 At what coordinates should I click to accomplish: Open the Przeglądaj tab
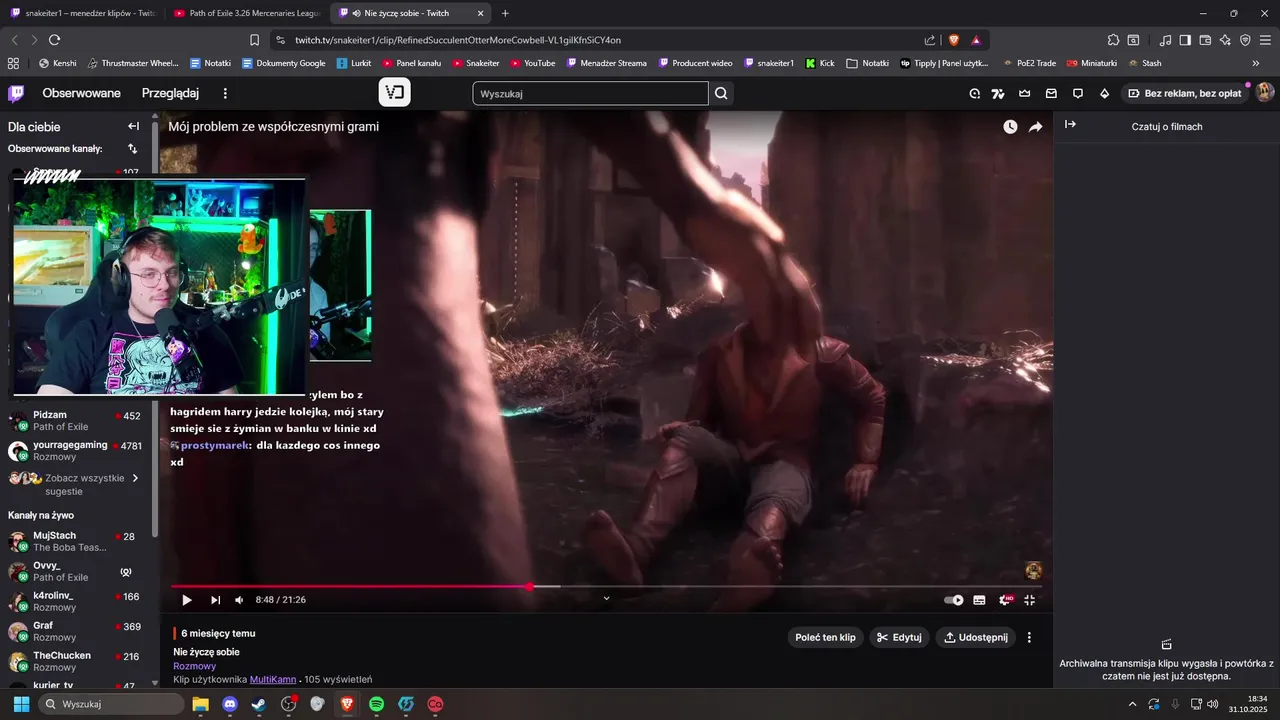[170, 93]
